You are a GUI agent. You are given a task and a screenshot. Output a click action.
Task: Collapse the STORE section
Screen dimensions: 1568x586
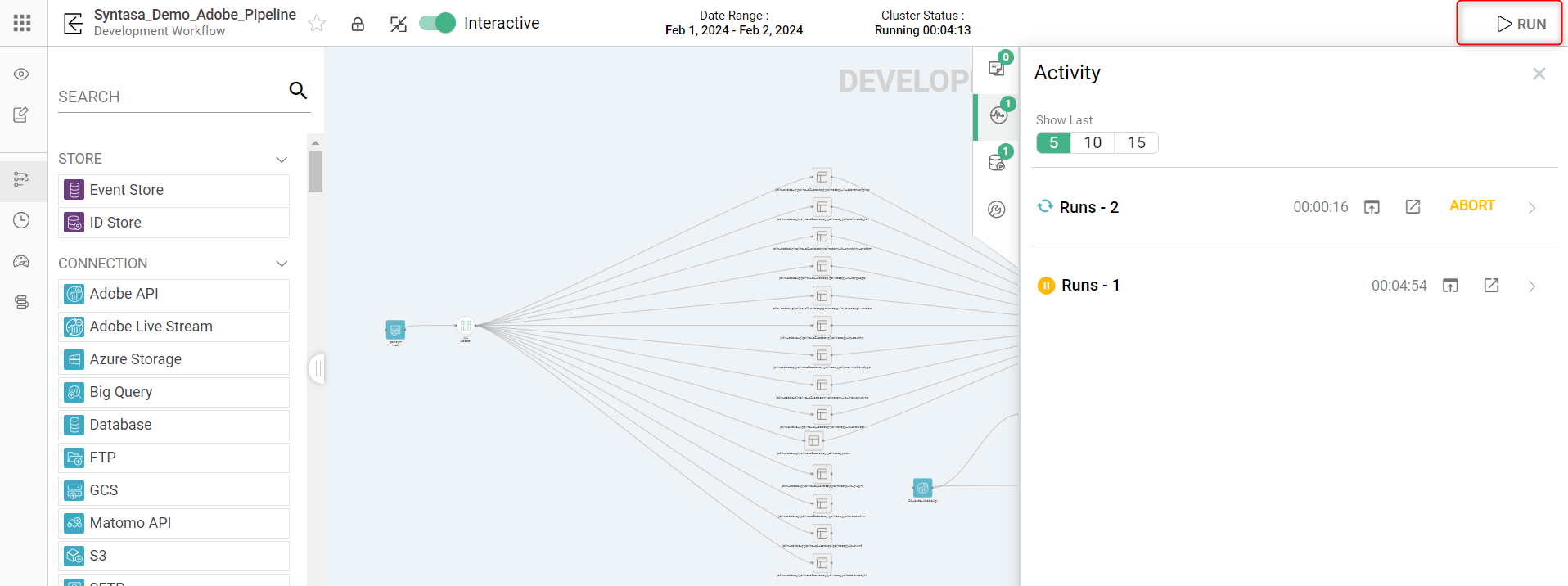[282, 160]
